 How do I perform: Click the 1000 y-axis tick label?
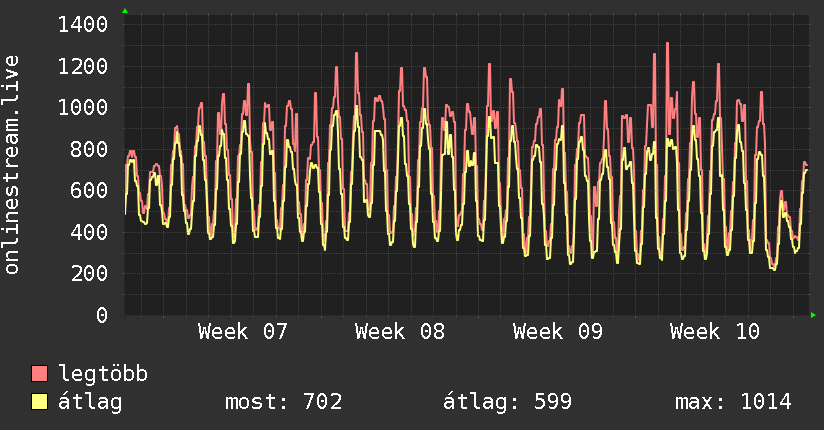point(83,108)
